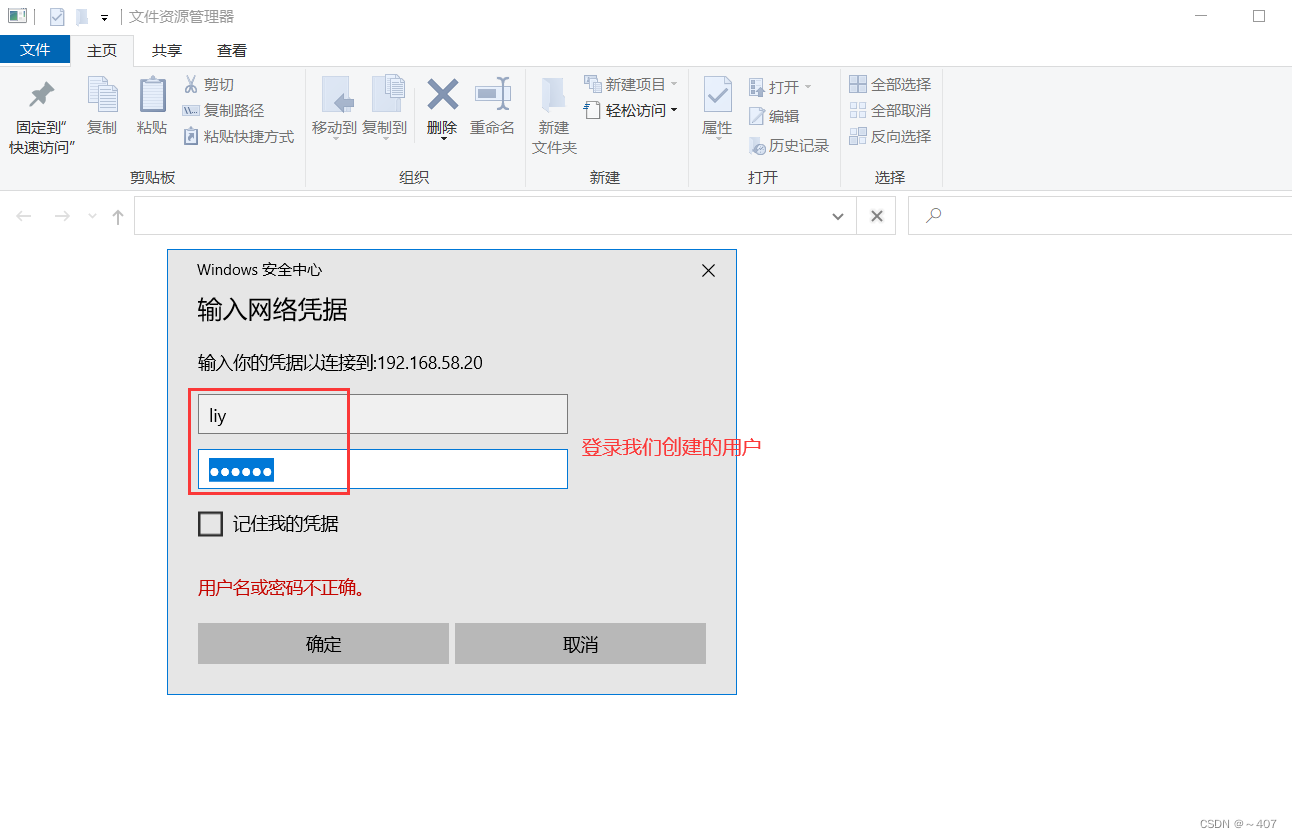Go forward with the right arrow
Image resolution: width=1292 pixels, height=838 pixels.
coord(62,216)
